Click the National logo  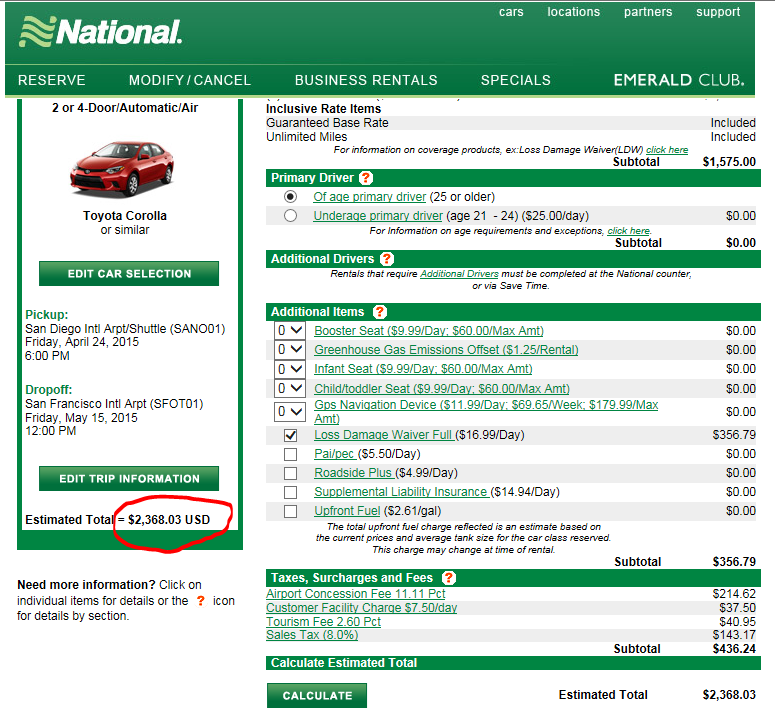[101, 32]
